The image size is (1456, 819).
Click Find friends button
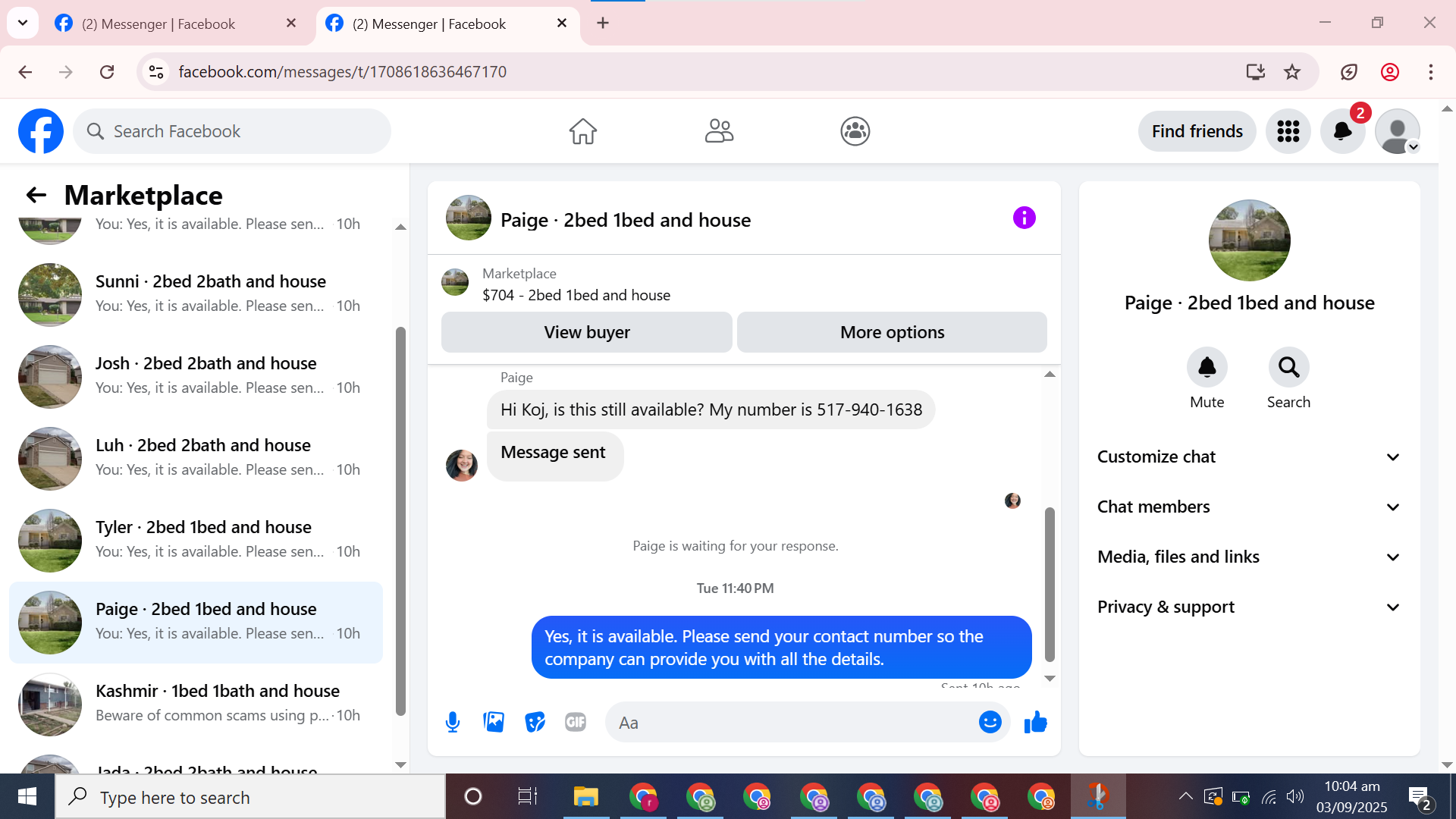pyautogui.click(x=1197, y=131)
